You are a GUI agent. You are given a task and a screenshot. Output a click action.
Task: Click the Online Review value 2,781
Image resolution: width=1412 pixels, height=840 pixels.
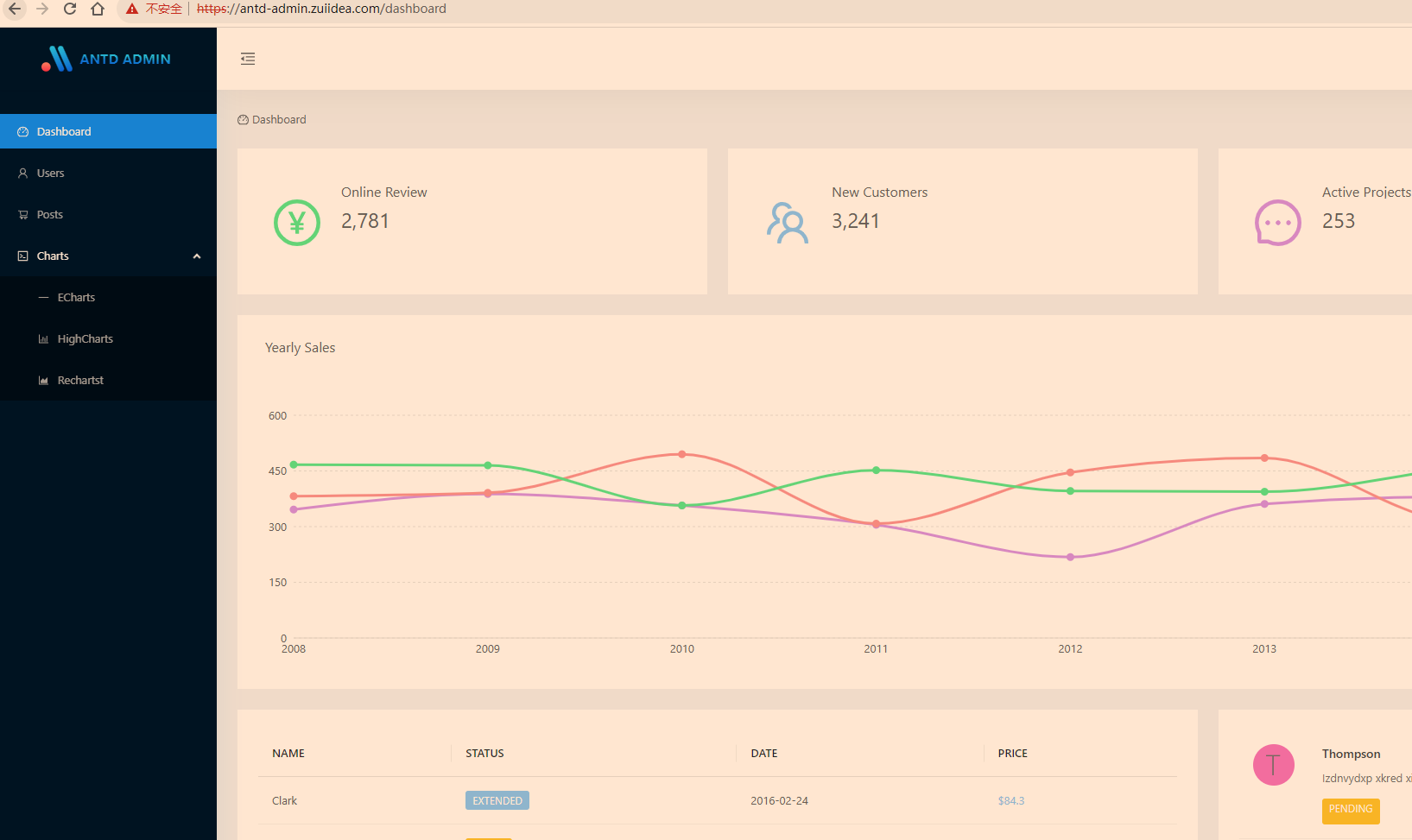[x=365, y=221]
